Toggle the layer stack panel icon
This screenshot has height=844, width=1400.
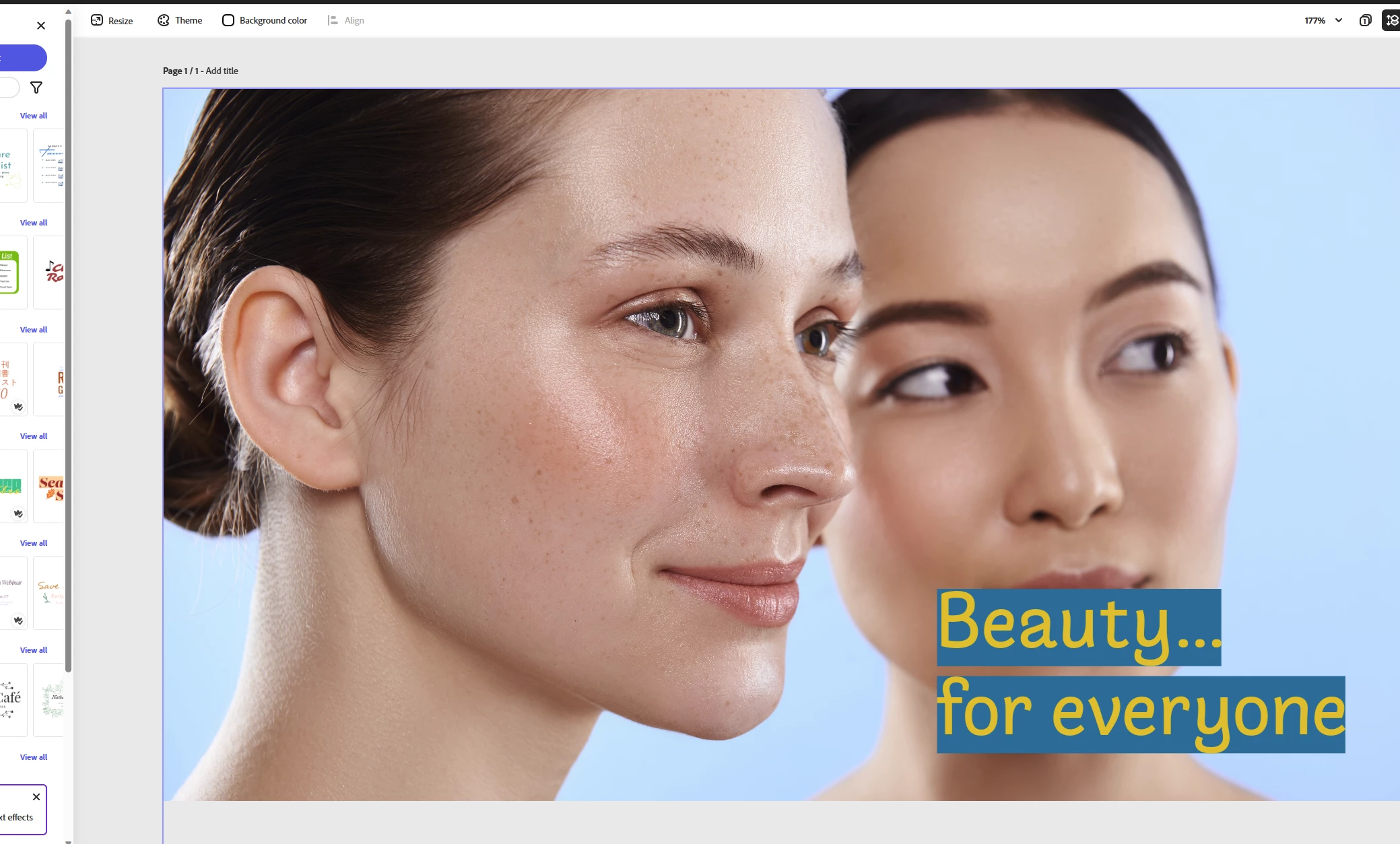(1391, 21)
